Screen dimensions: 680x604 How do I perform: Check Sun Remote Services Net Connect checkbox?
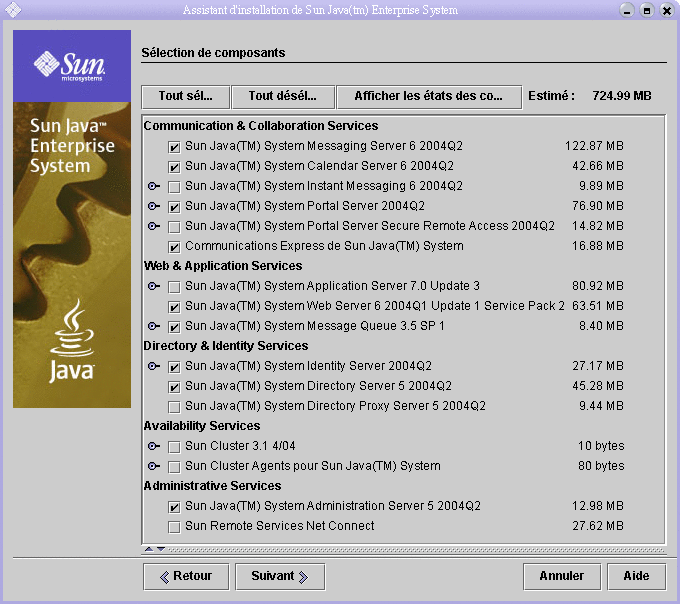[174, 527]
